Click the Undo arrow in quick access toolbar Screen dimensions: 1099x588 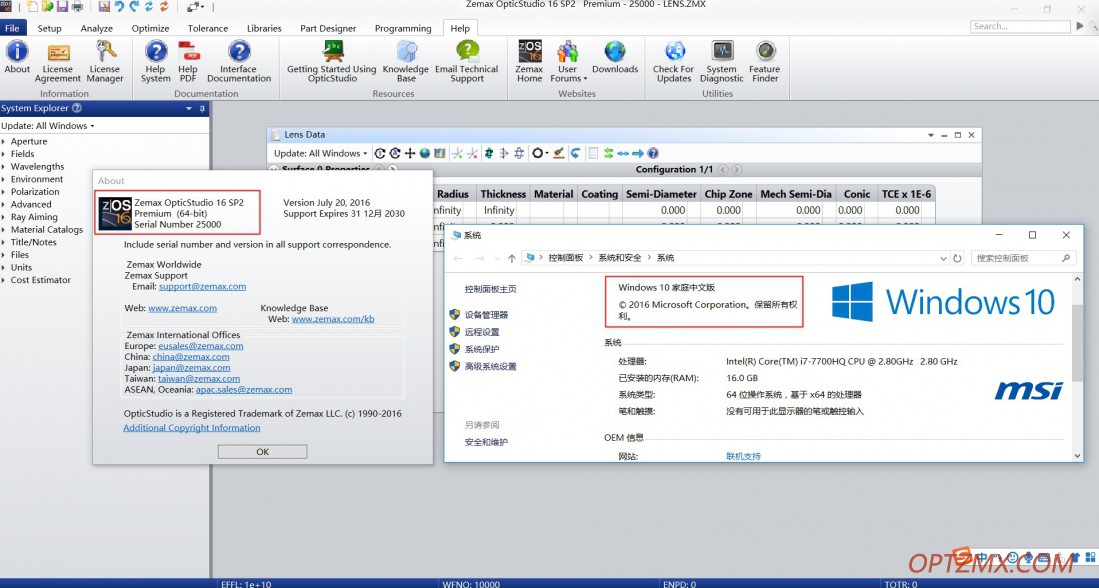(x=119, y=7)
